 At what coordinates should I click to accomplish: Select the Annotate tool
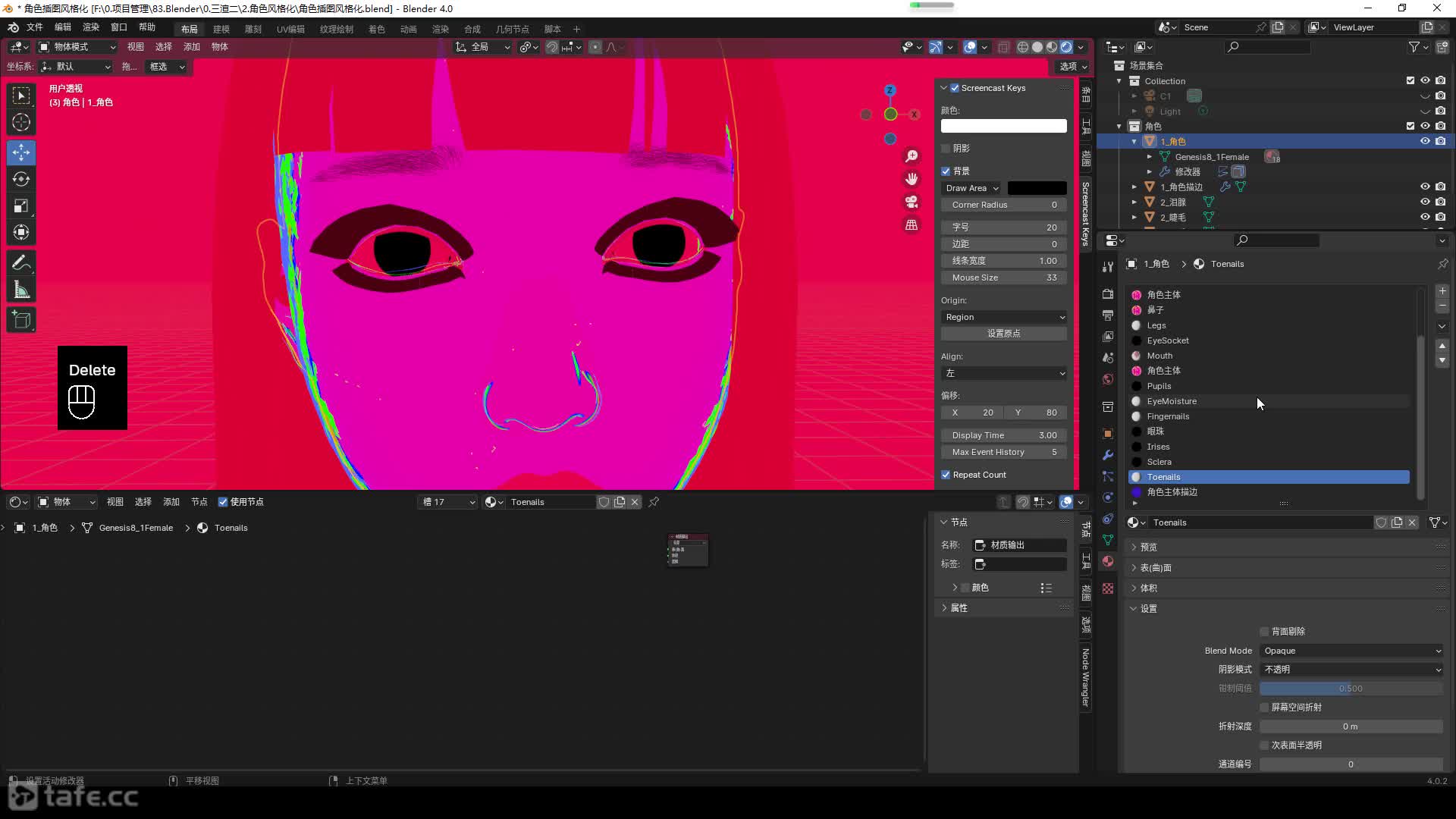coord(21,263)
